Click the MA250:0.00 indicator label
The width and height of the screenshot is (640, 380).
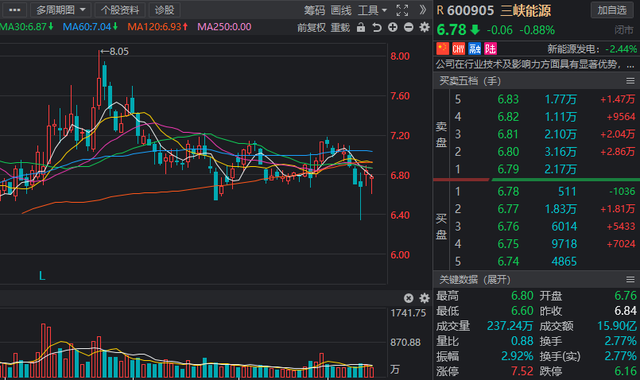coord(224,27)
